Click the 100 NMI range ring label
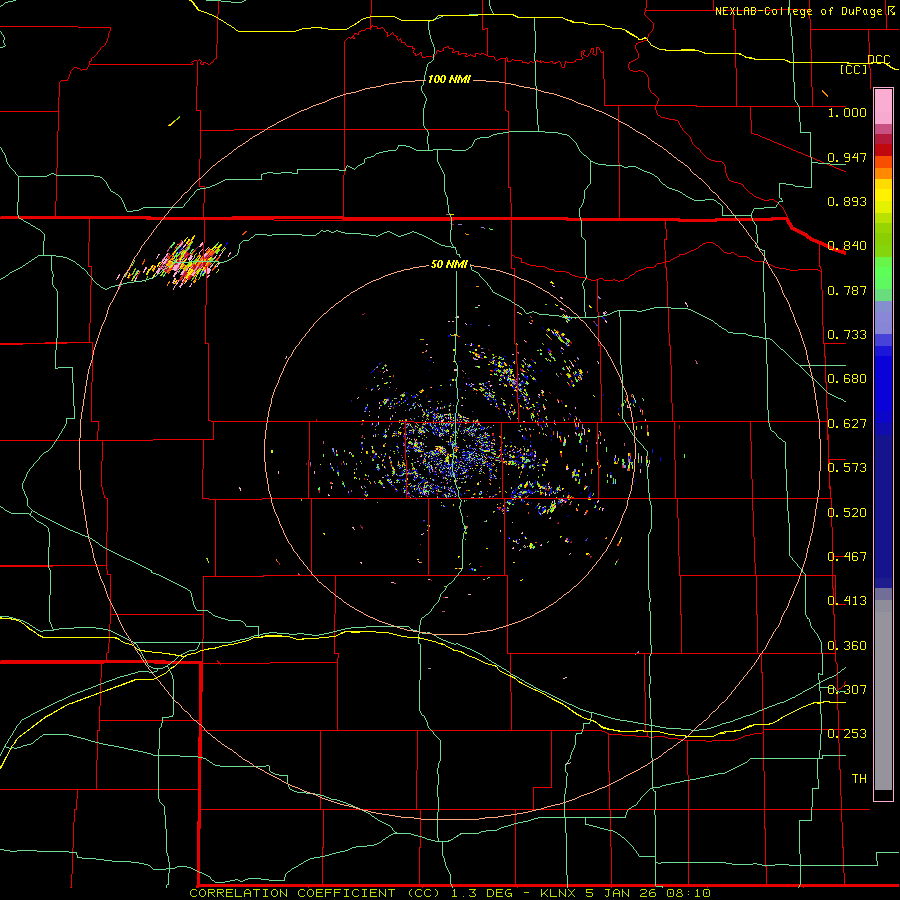 pyautogui.click(x=449, y=79)
